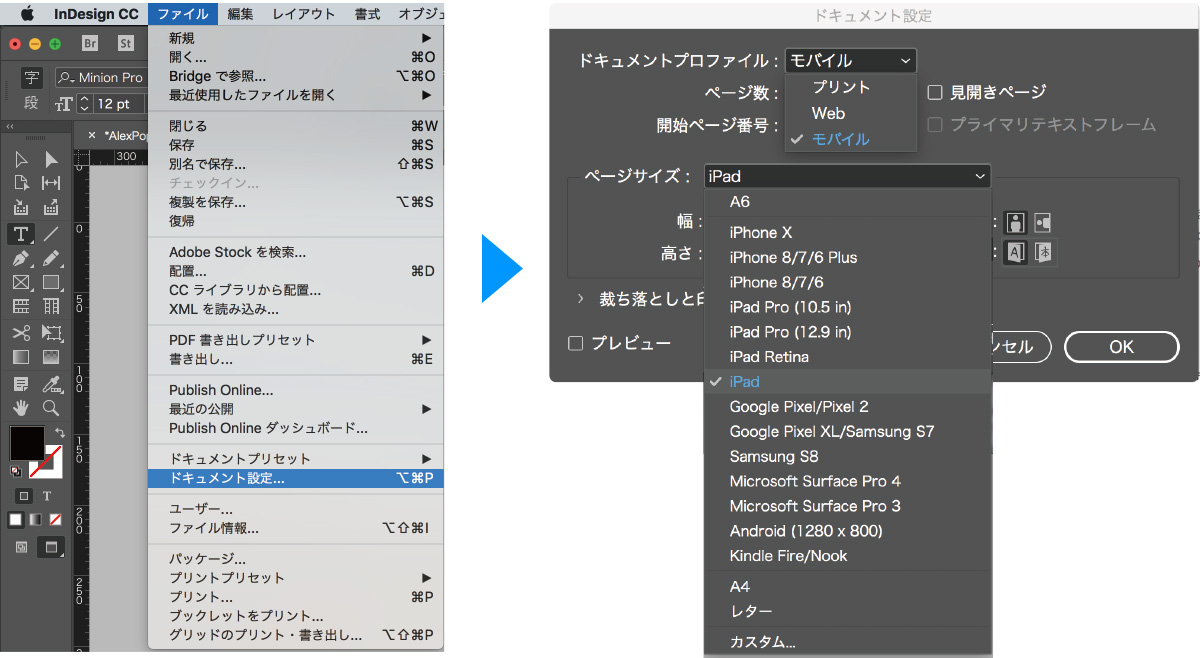The height and width of the screenshot is (658, 1200).
Task: Expand 最近使用したファイルを開く submenu
Action: pos(295,95)
